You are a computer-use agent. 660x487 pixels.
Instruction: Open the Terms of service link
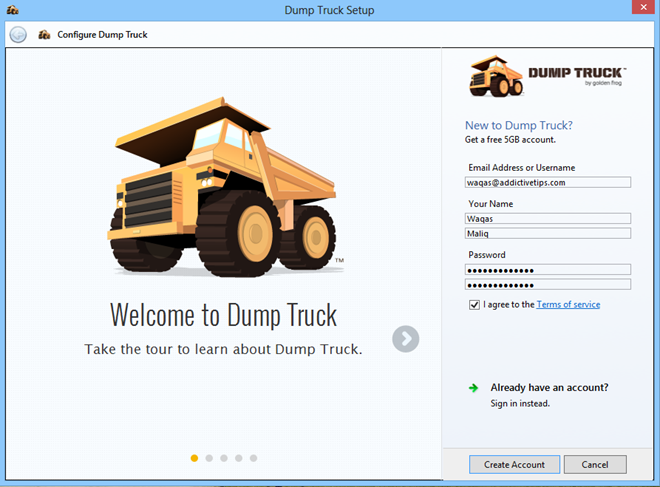click(x=568, y=304)
